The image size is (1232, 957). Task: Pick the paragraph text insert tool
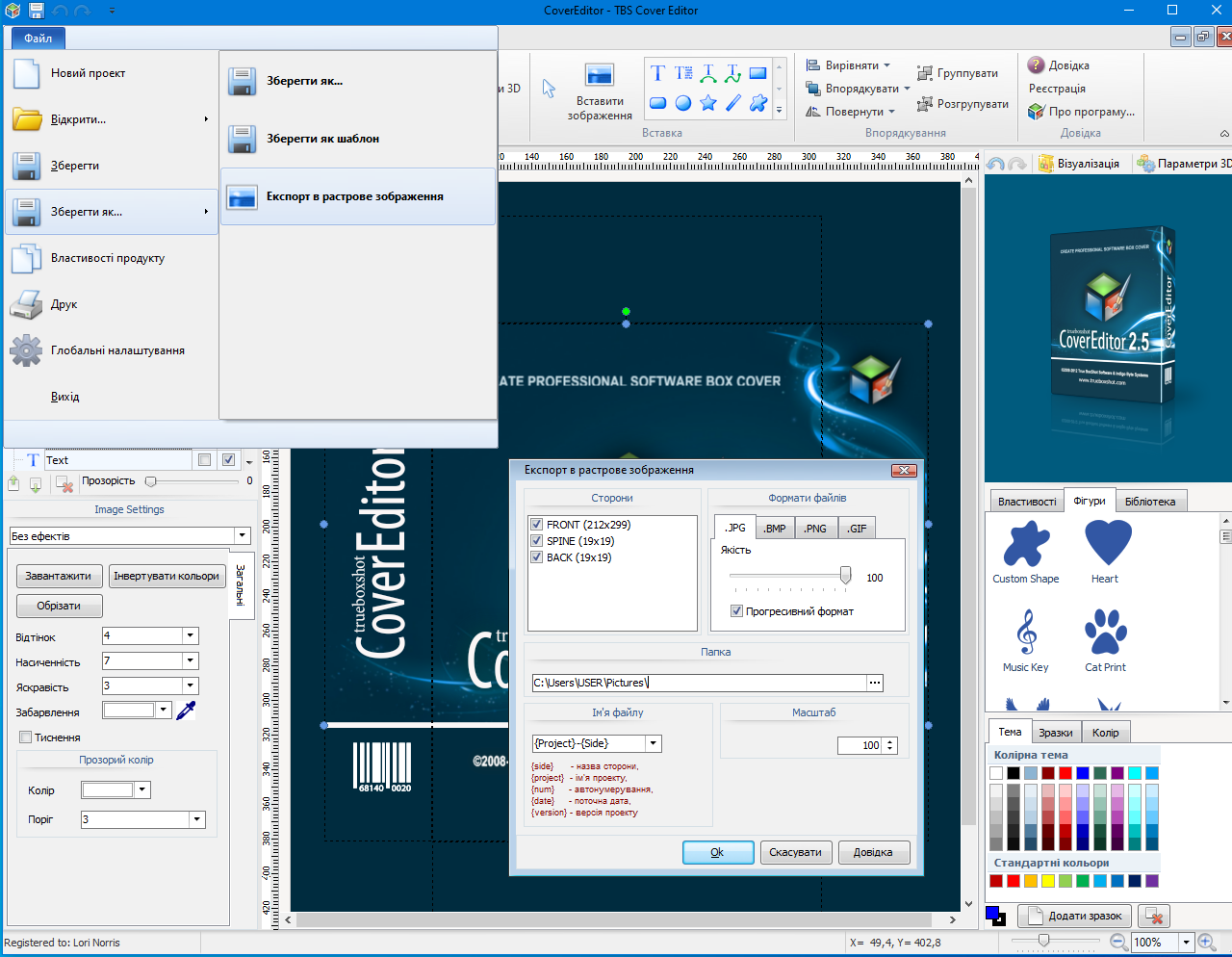[x=683, y=73]
